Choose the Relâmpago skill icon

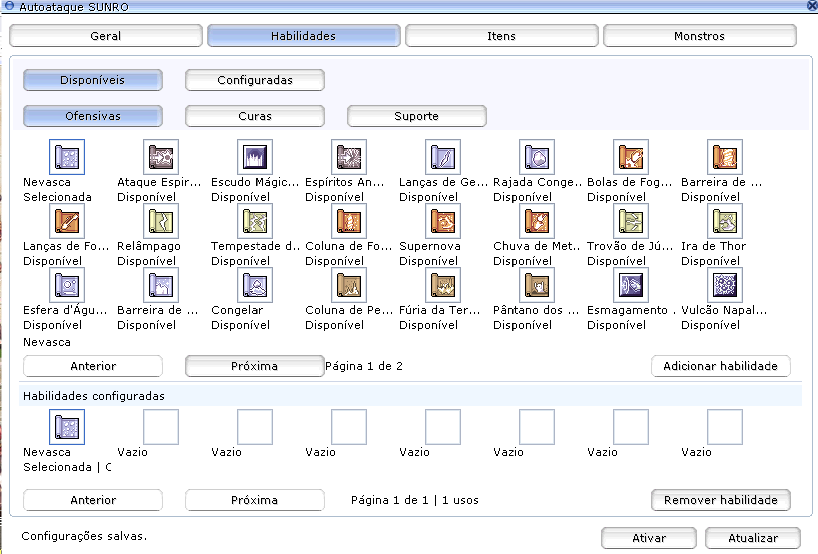coord(161,221)
